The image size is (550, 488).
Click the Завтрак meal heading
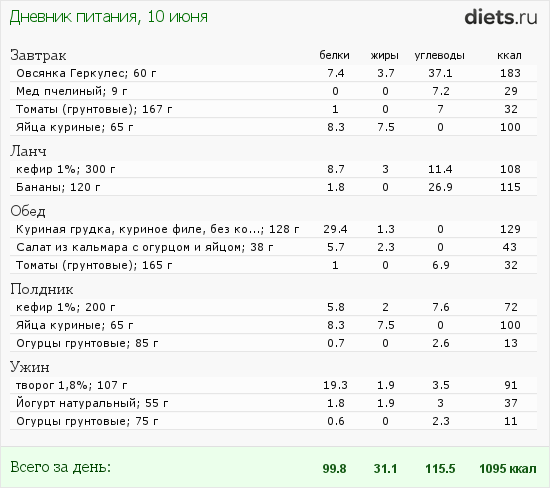38,55
